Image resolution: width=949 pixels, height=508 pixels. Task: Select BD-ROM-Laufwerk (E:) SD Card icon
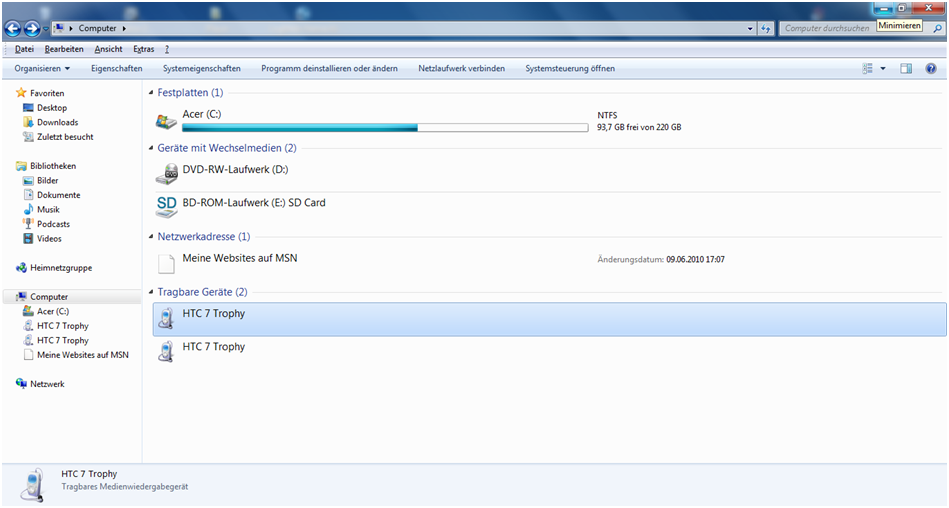[166, 208]
